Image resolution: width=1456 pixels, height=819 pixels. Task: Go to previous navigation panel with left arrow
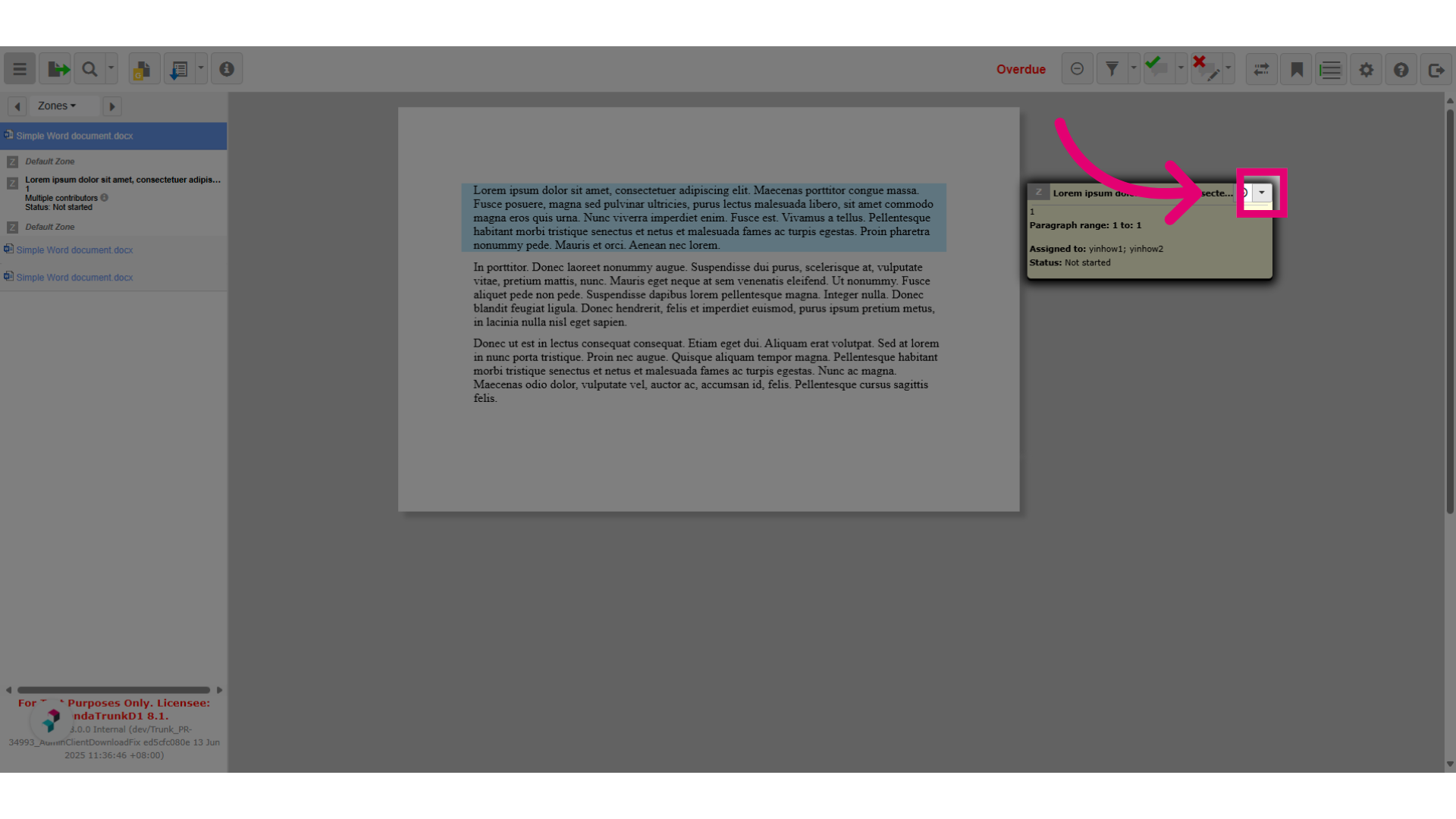point(17,106)
